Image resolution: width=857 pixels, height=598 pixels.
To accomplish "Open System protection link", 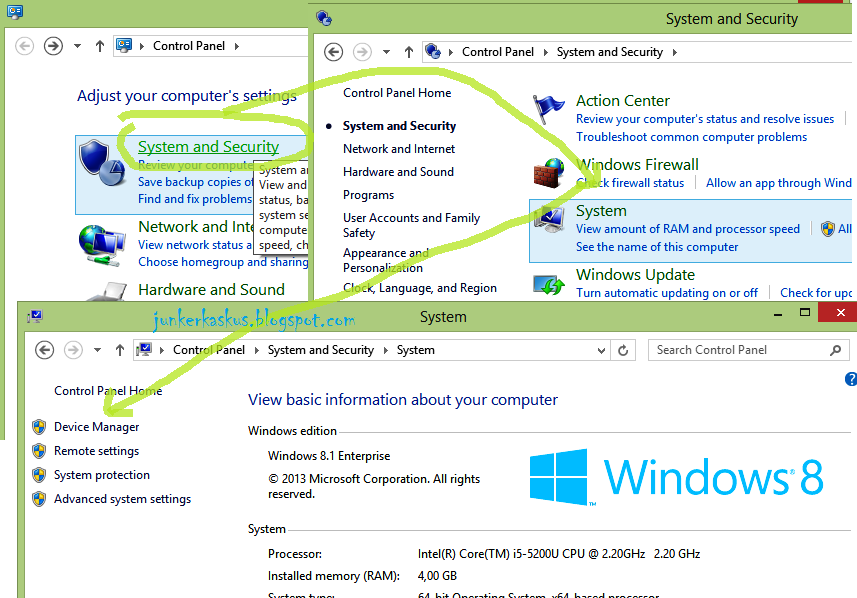I will tap(102, 475).
